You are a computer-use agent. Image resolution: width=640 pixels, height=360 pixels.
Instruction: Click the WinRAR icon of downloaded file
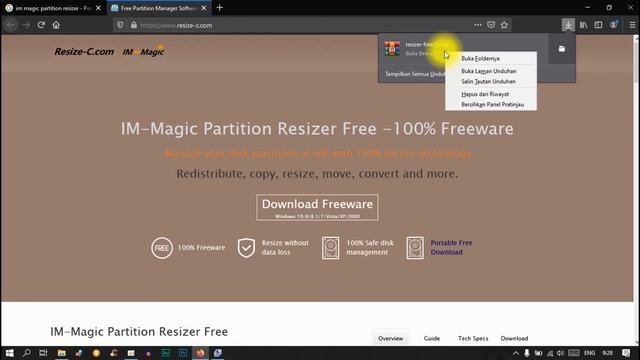click(x=392, y=48)
